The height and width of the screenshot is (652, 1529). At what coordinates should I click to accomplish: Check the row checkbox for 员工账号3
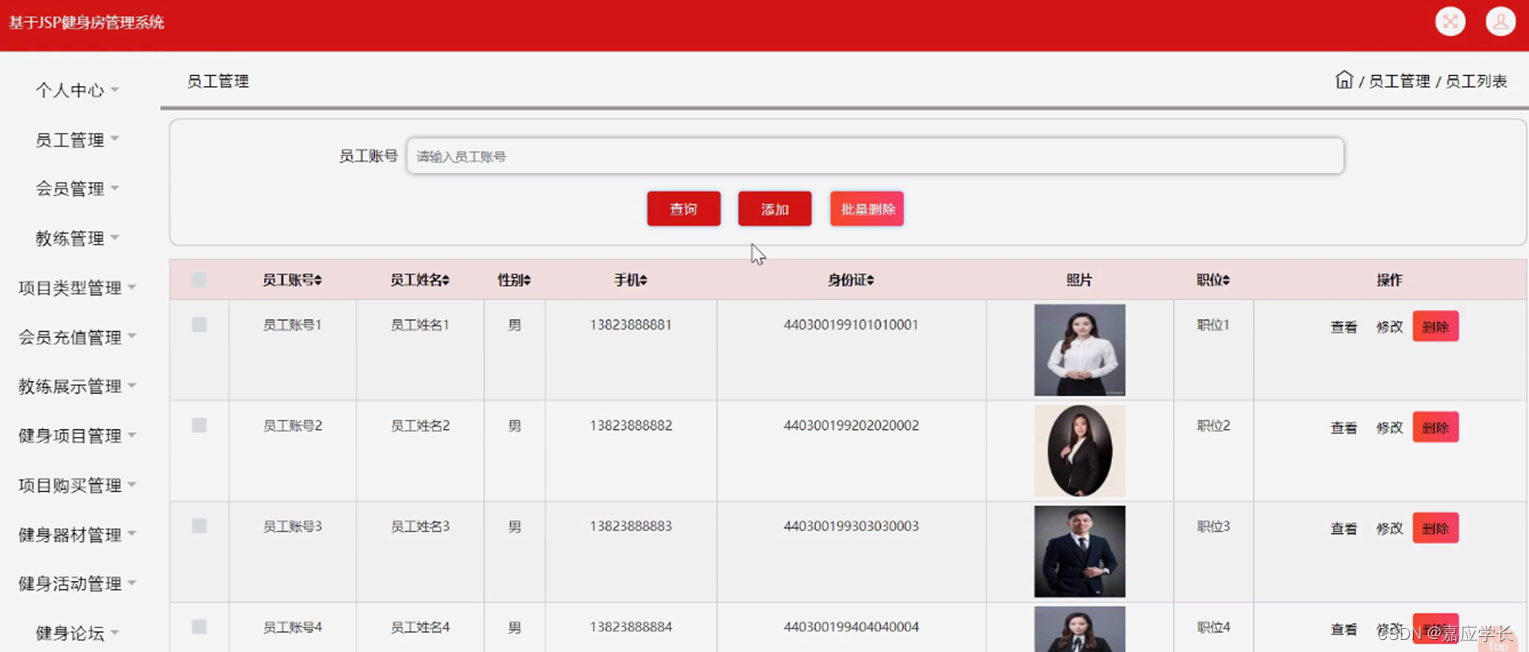pos(199,526)
